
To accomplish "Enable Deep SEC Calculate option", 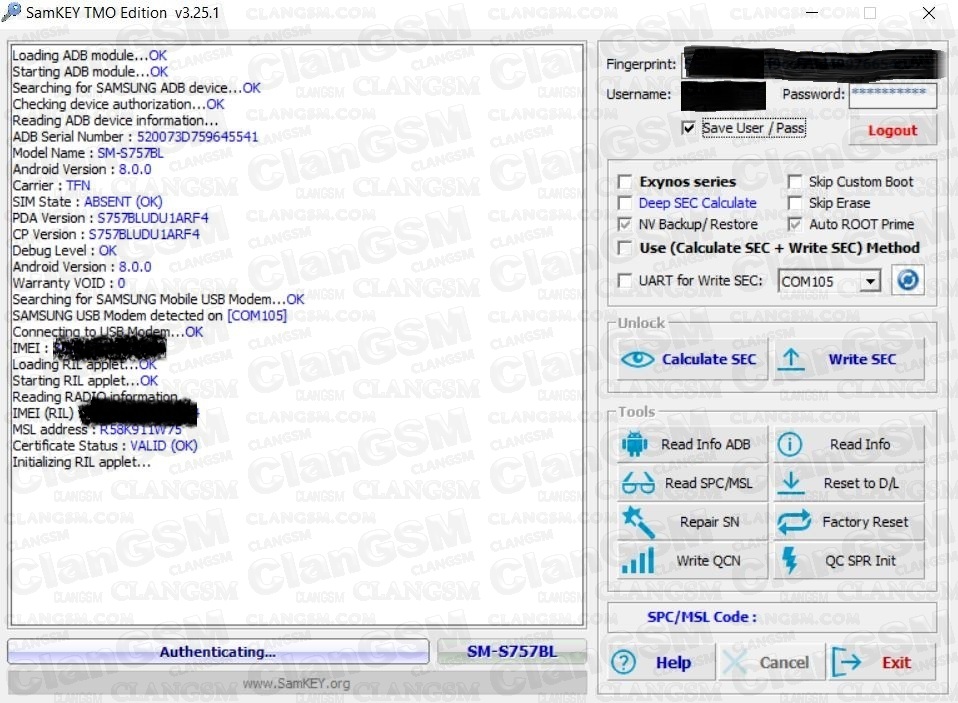I will coord(625,203).
